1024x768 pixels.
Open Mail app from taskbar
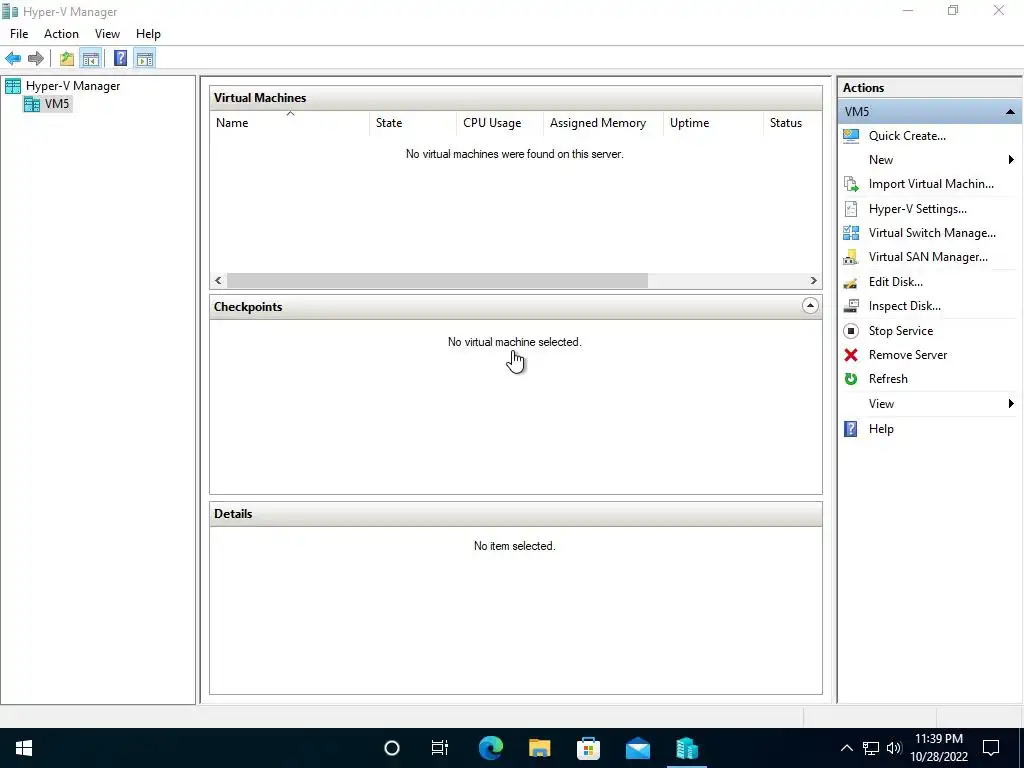coord(637,748)
